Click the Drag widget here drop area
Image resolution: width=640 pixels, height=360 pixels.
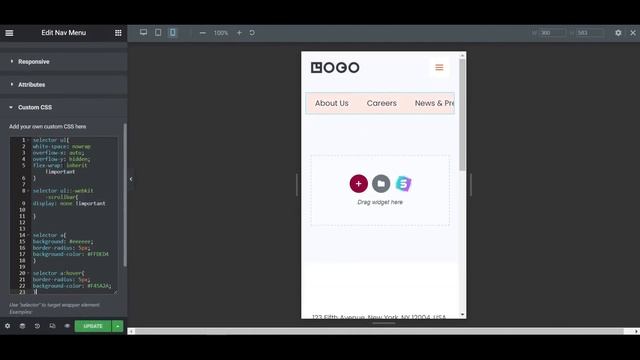click(380, 190)
